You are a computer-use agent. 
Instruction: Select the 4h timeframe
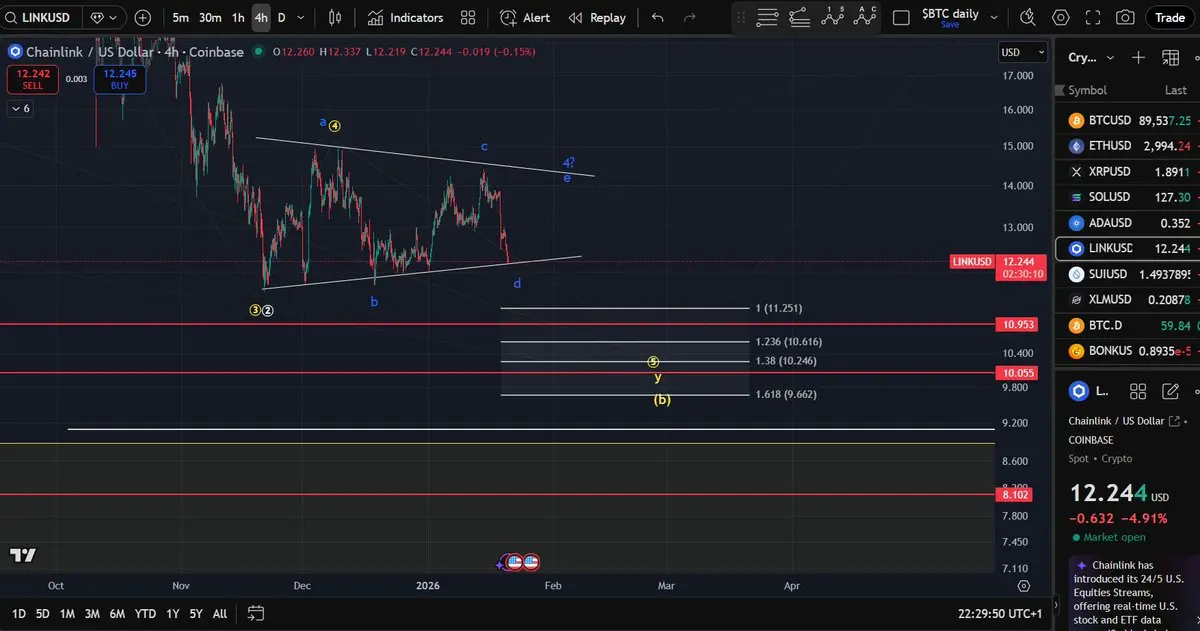point(261,18)
